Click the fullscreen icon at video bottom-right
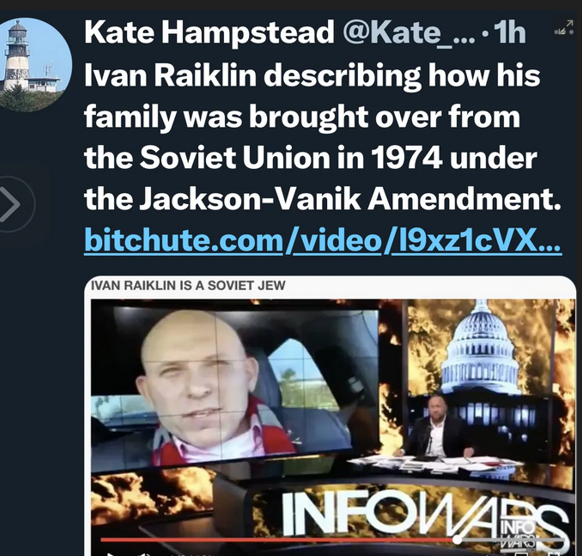Screen dimensions: 582x556 [556, 554]
